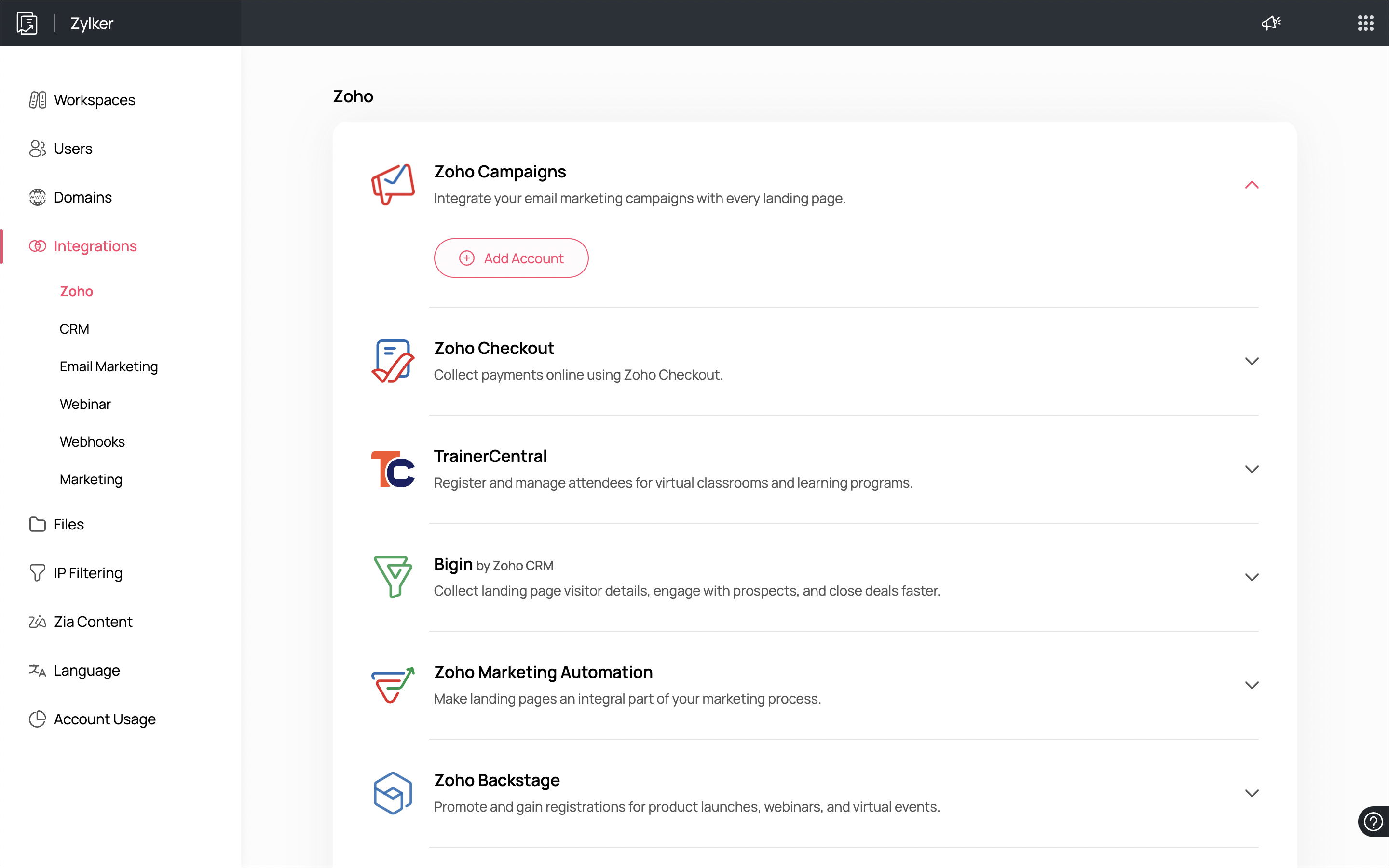Click the IP Filtering funnel icon
This screenshot has width=1389, height=868.
(x=37, y=573)
